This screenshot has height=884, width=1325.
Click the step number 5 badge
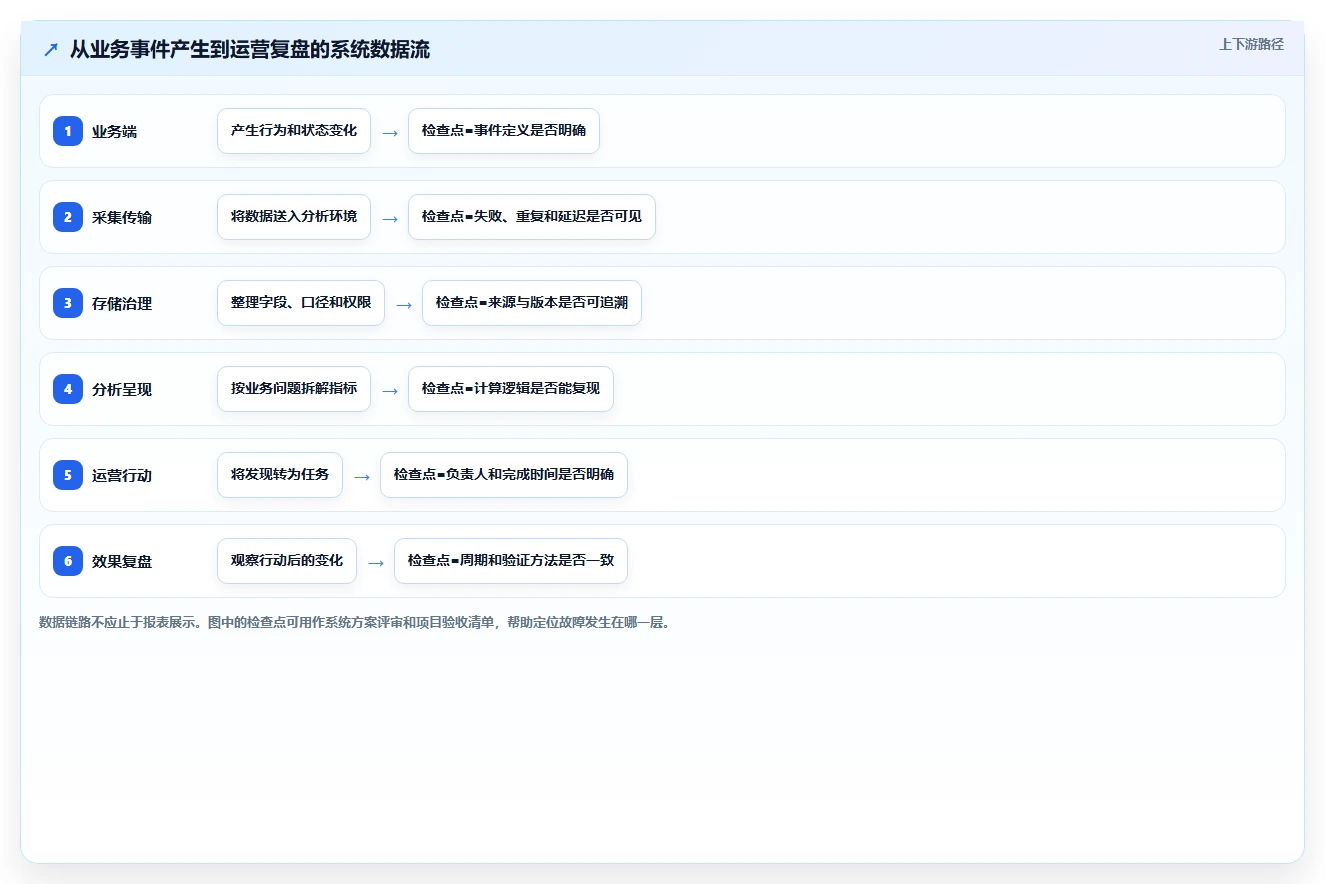point(68,475)
